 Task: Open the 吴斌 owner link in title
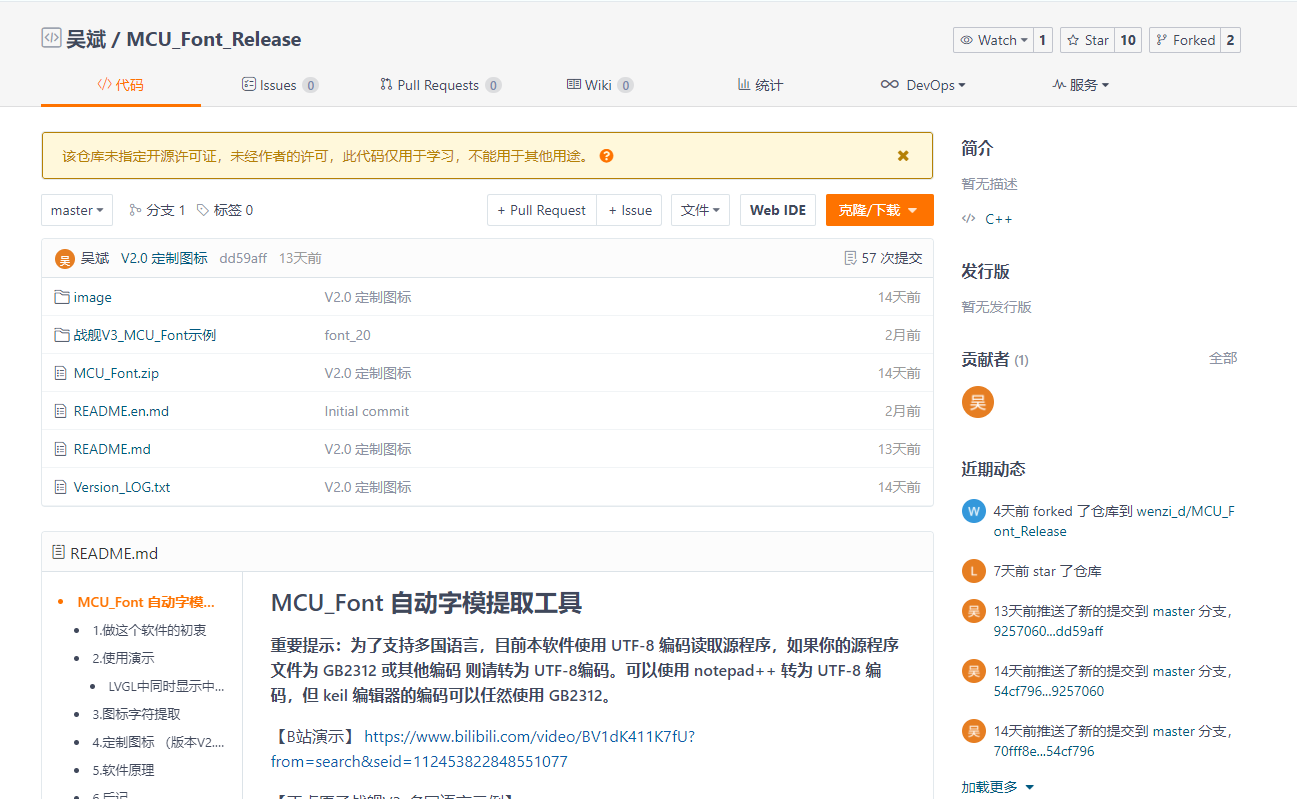point(85,40)
